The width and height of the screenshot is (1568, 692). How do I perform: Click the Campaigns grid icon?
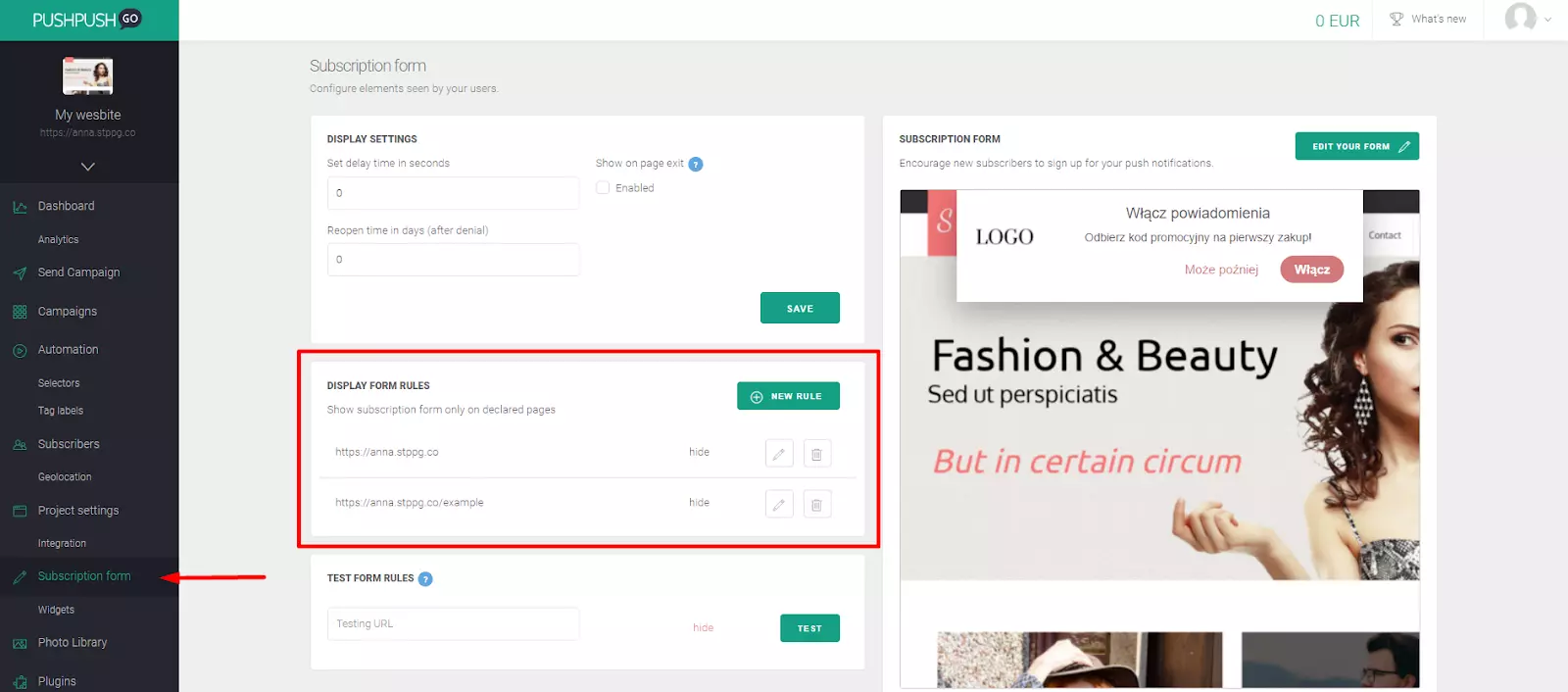[20, 312]
